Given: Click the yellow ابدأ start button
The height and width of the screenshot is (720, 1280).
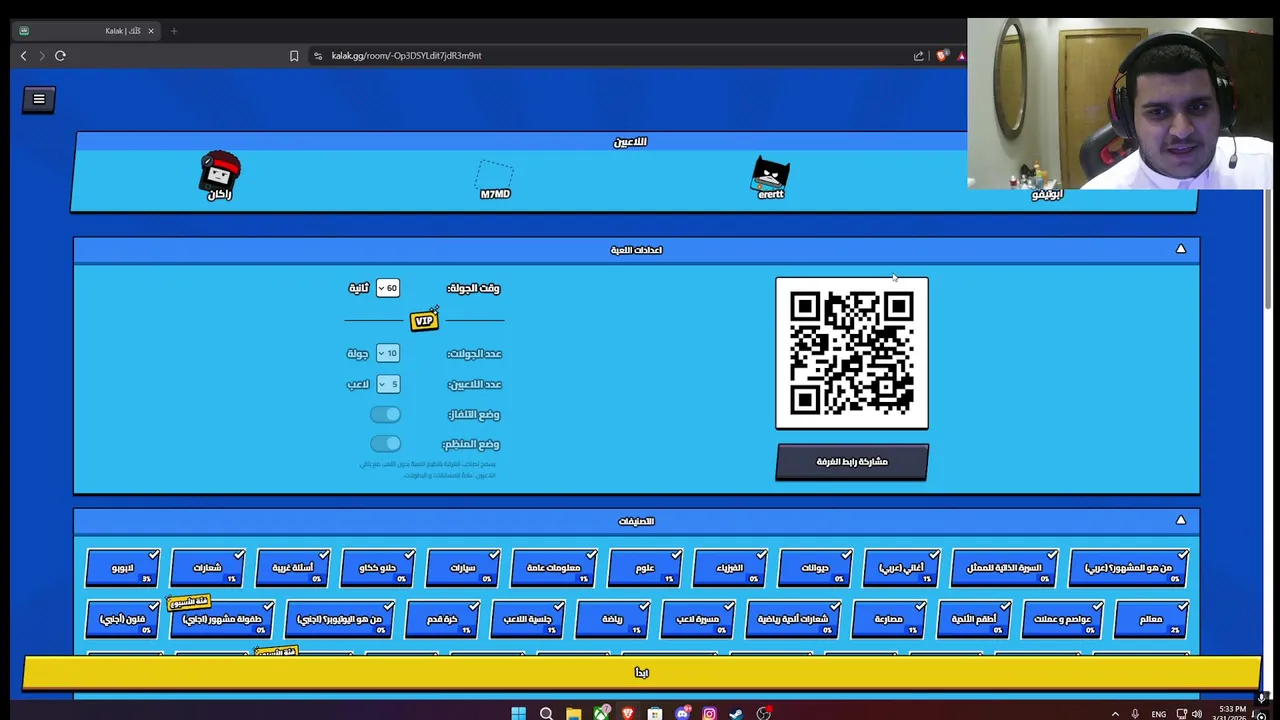Looking at the screenshot, I should tap(641, 673).
